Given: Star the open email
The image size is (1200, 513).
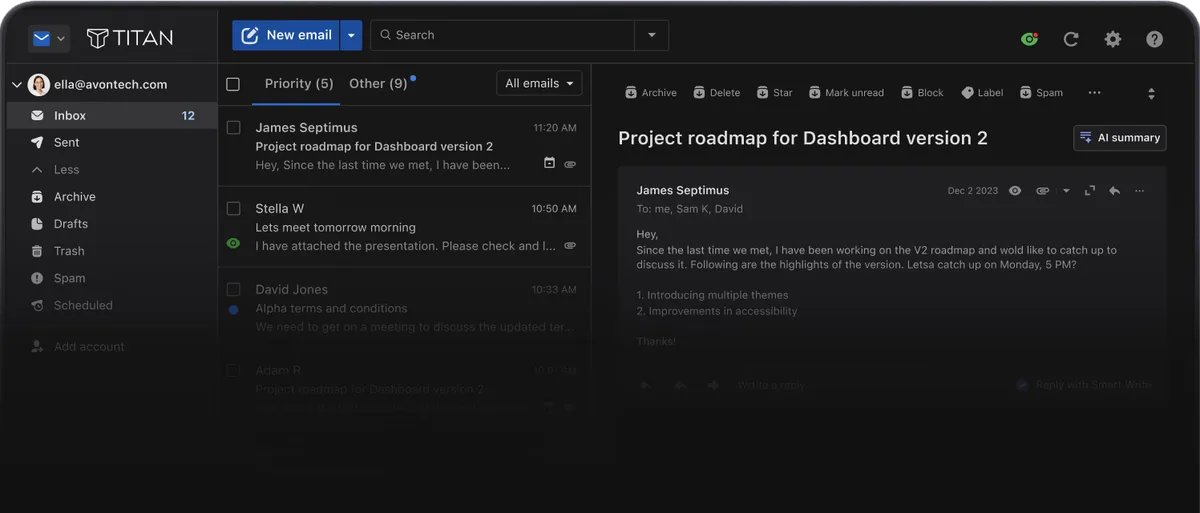Looking at the screenshot, I should click(x=775, y=92).
